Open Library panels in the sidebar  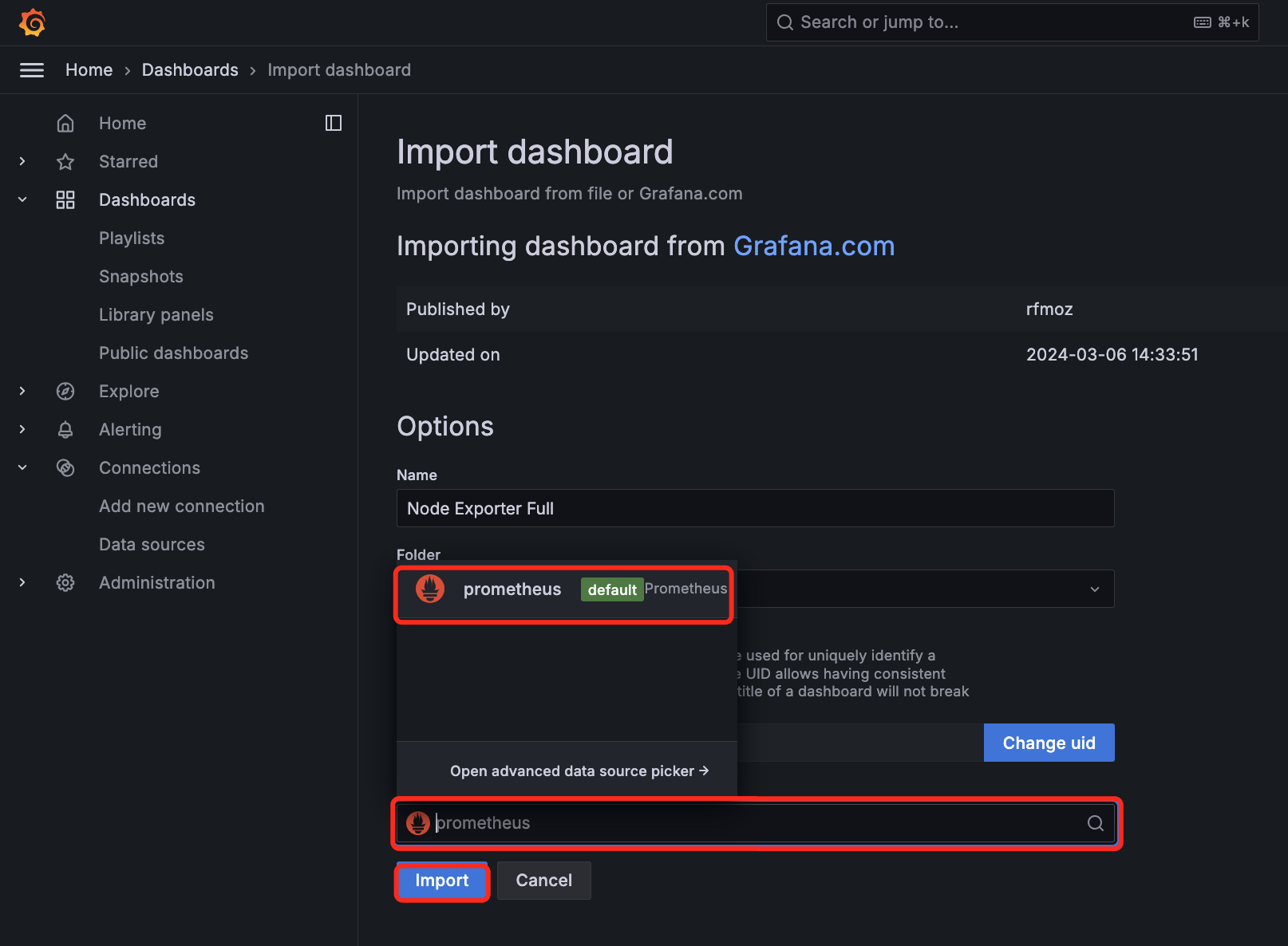pos(156,314)
